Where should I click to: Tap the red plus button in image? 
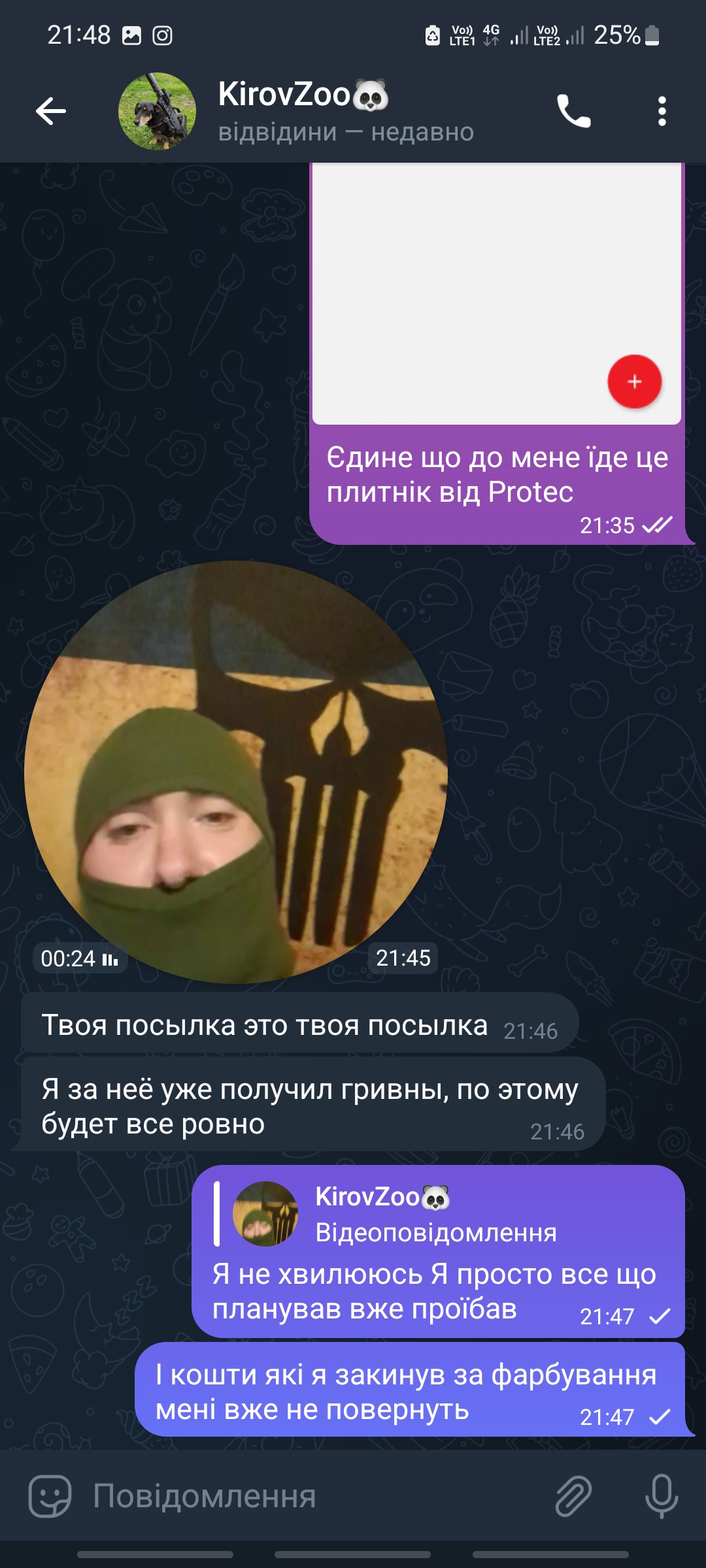pyautogui.click(x=634, y=382)
